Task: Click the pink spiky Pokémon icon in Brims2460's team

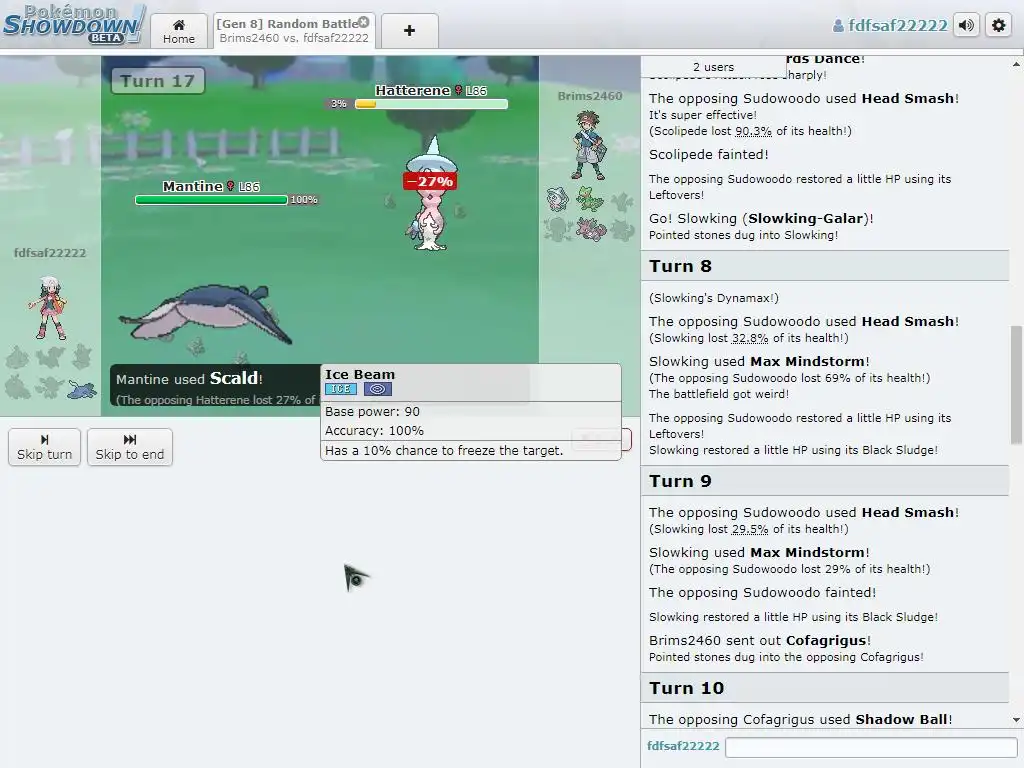Action: click(x=592, y=229)
